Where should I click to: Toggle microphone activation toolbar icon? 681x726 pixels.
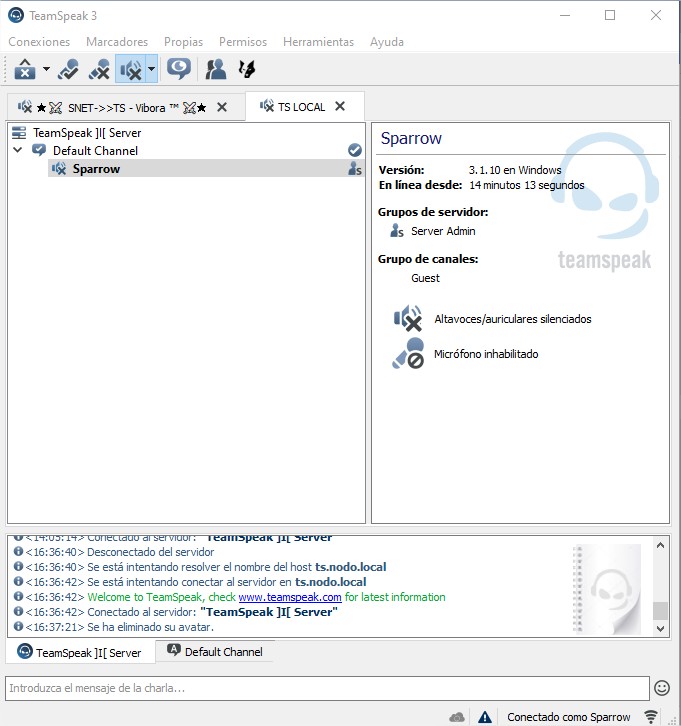click(69, 69)
